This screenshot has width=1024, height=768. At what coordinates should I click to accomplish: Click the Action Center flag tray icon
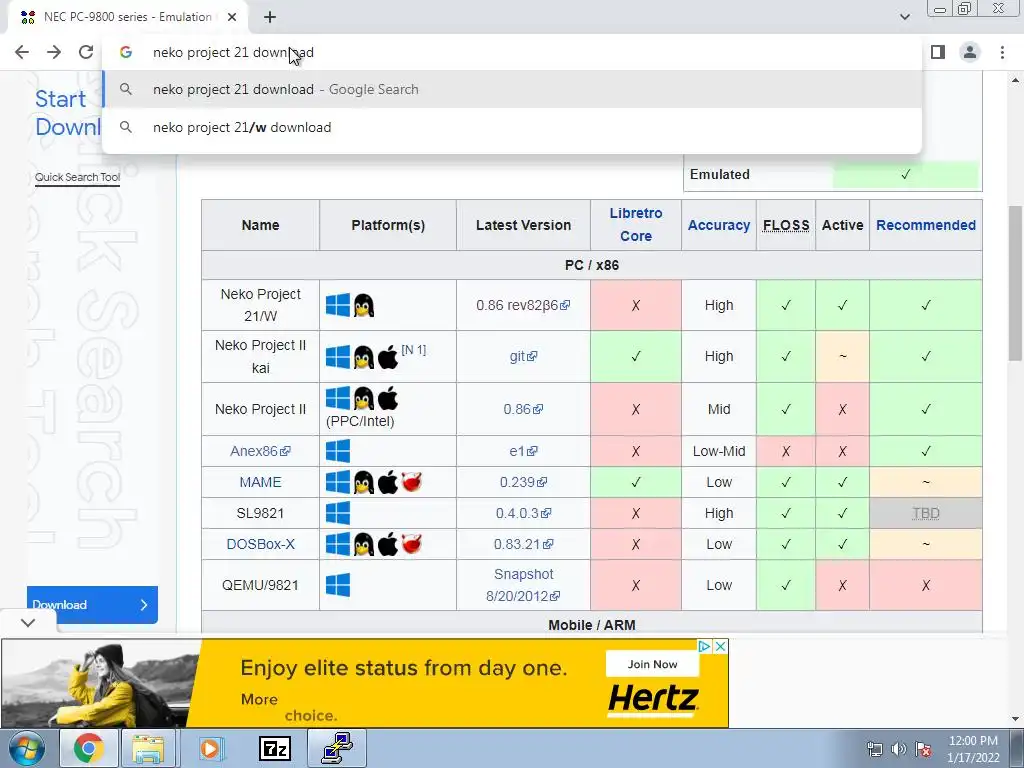click(x=923, y=749)
